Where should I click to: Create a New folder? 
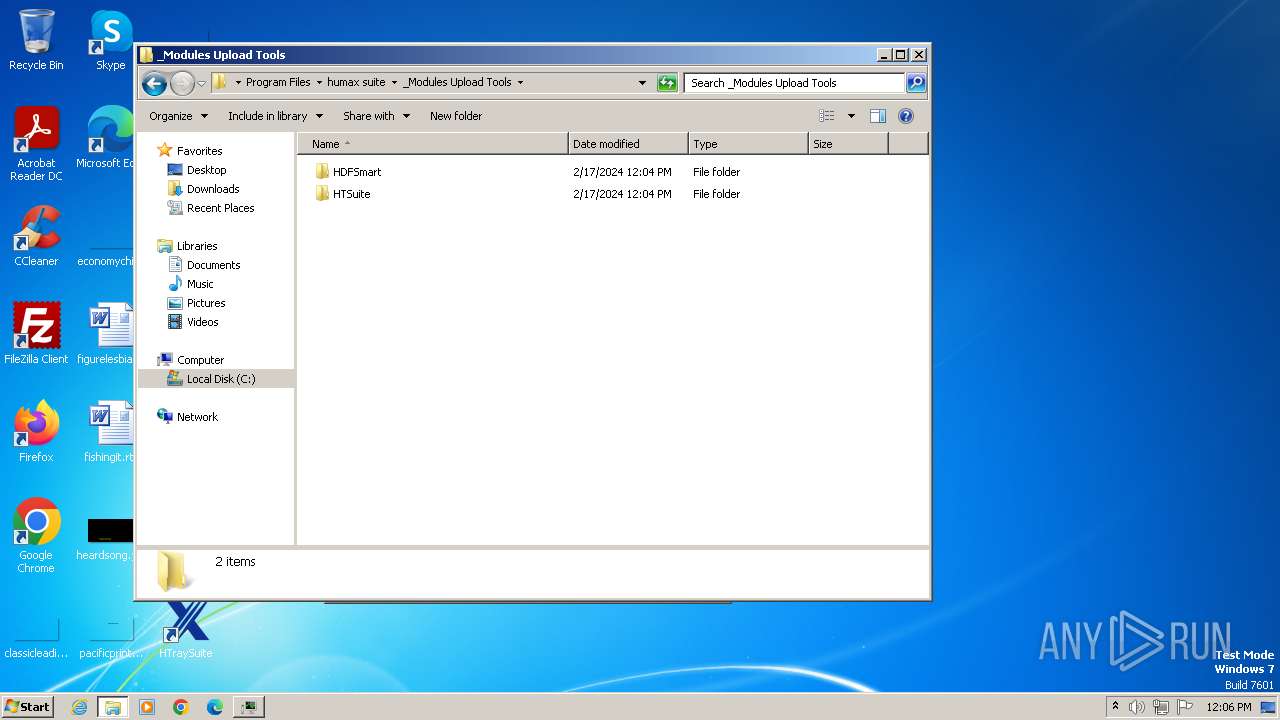click(456, 116)
